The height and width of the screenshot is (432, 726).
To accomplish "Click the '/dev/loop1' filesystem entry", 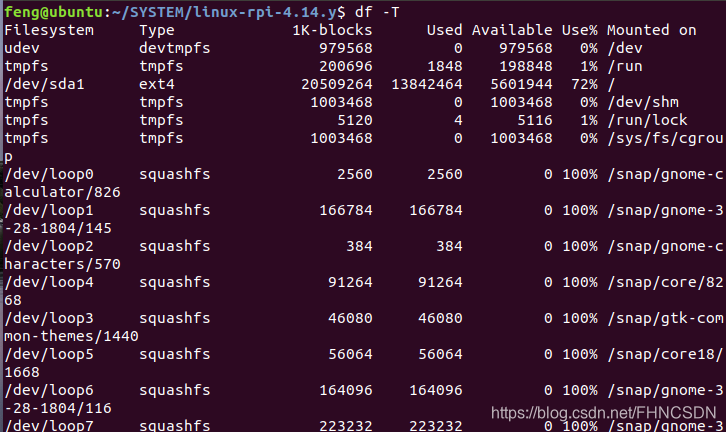I will 49,211.
